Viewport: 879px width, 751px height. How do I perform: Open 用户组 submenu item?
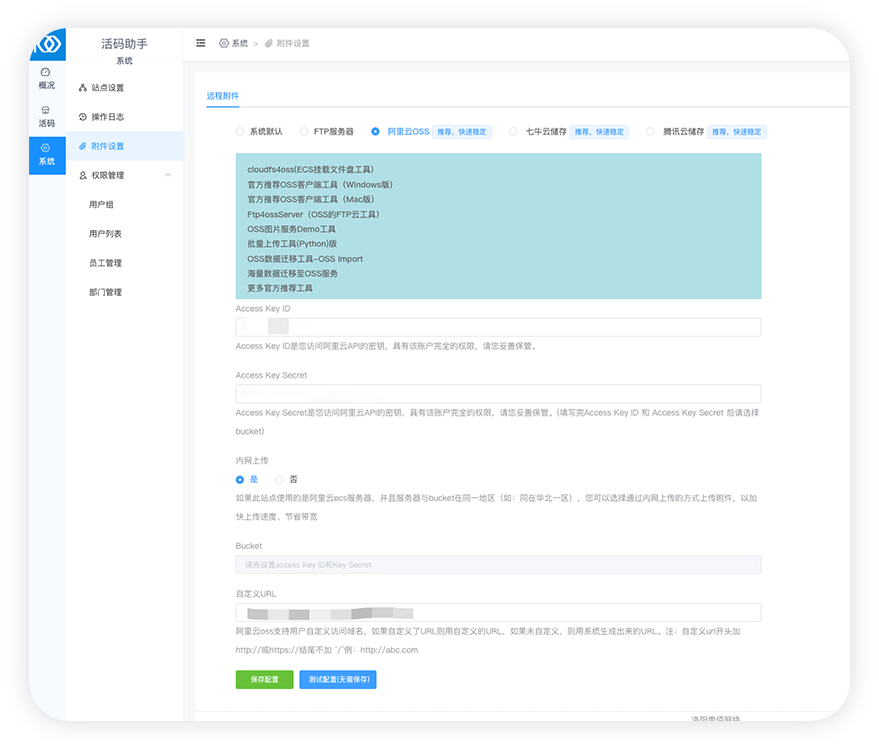click(101, 205)
